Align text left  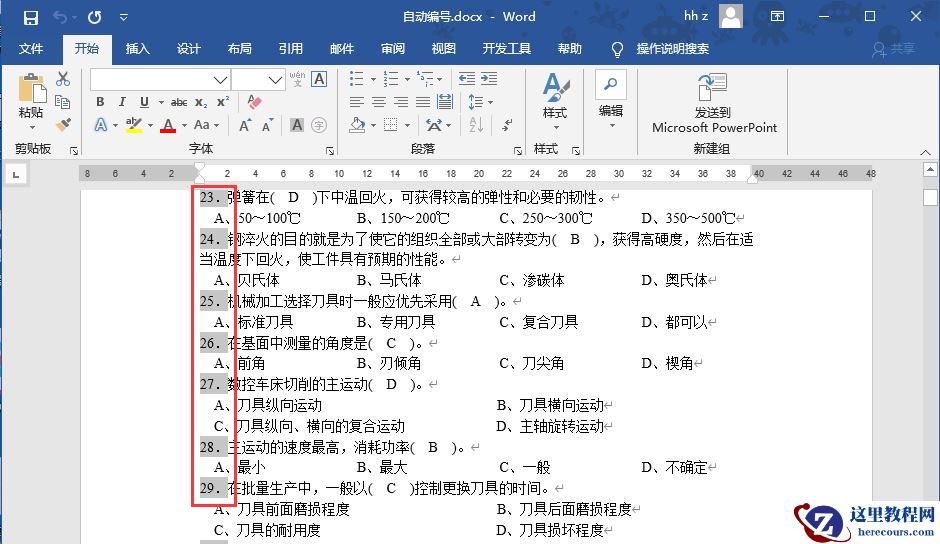click(x=357, y=102)
